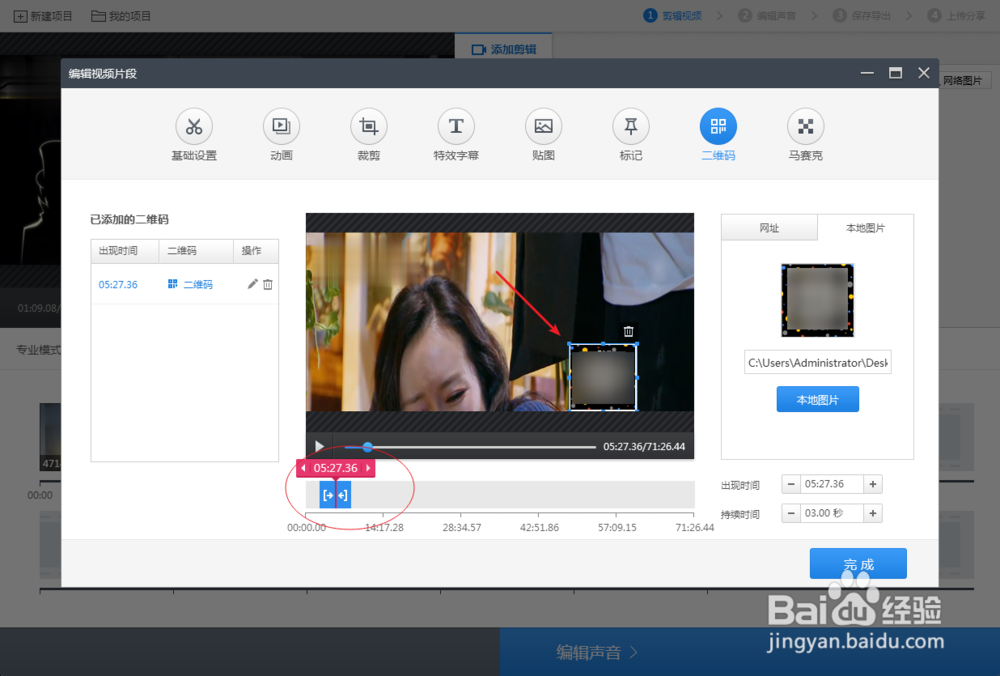The height and width of the screenshot is (676, 1000).
Task: Click the 持续时间 03.00 秒 field
Action: coord(832,513)
